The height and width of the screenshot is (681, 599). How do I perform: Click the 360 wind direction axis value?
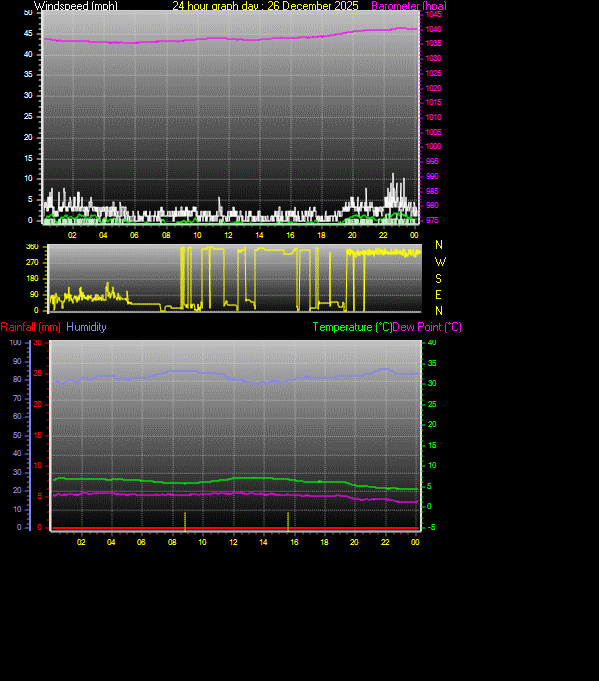(32, 247)
